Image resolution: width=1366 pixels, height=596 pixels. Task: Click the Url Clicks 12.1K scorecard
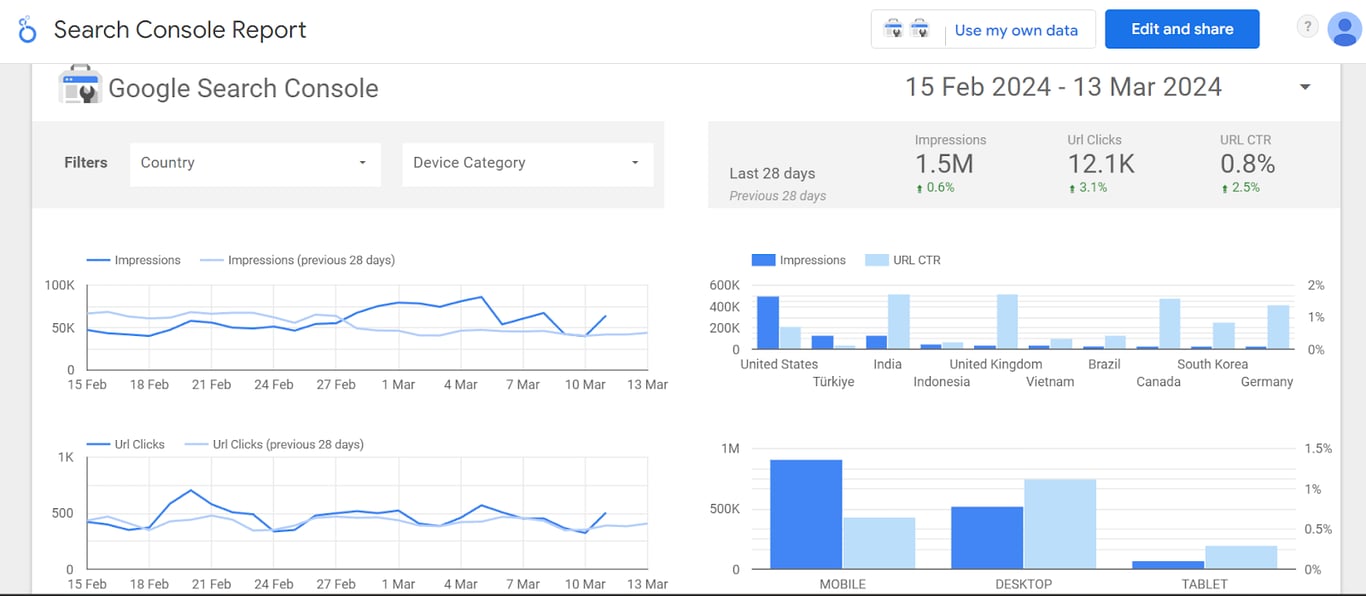click(x=1100, y=164)
